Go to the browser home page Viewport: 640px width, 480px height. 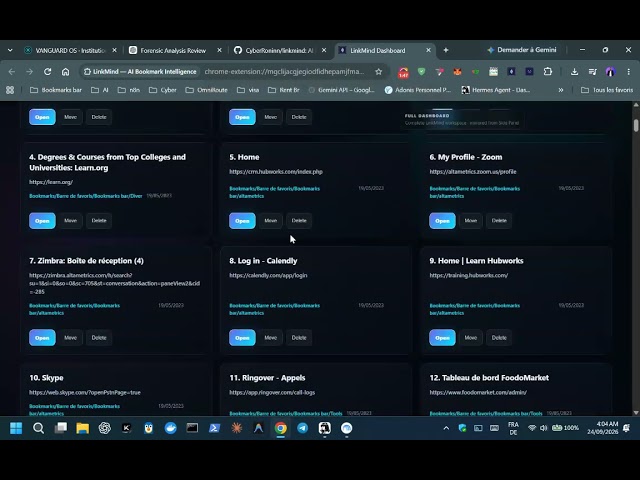pos(65,72)
